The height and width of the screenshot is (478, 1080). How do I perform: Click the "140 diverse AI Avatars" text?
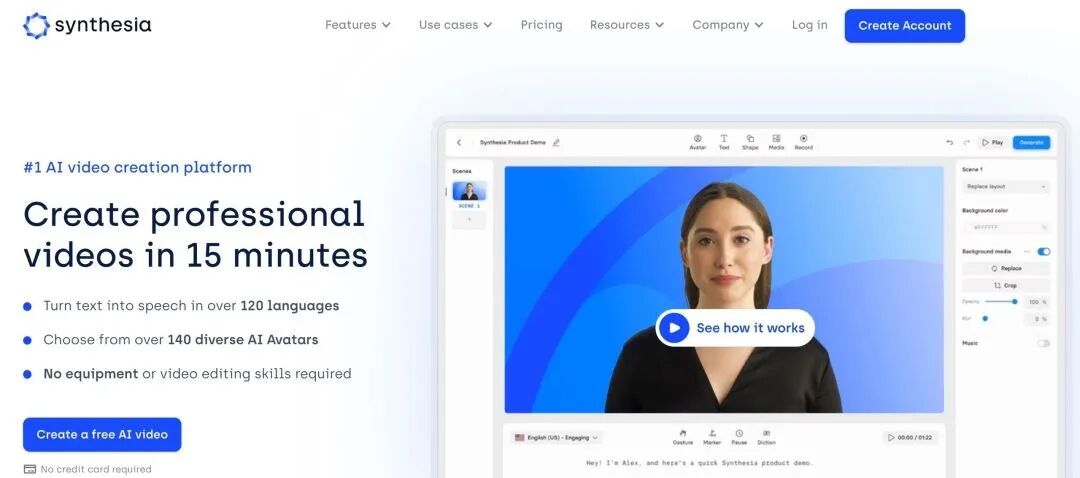coord(242,340)
